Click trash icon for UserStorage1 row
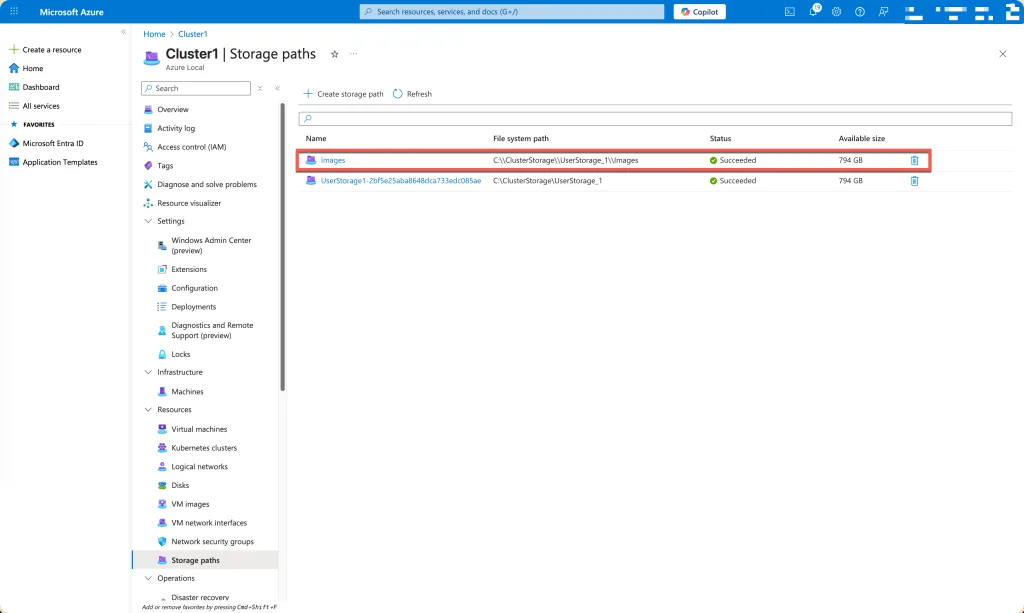The height and width of the screenshot is (613, 1024). coord(914,181)
